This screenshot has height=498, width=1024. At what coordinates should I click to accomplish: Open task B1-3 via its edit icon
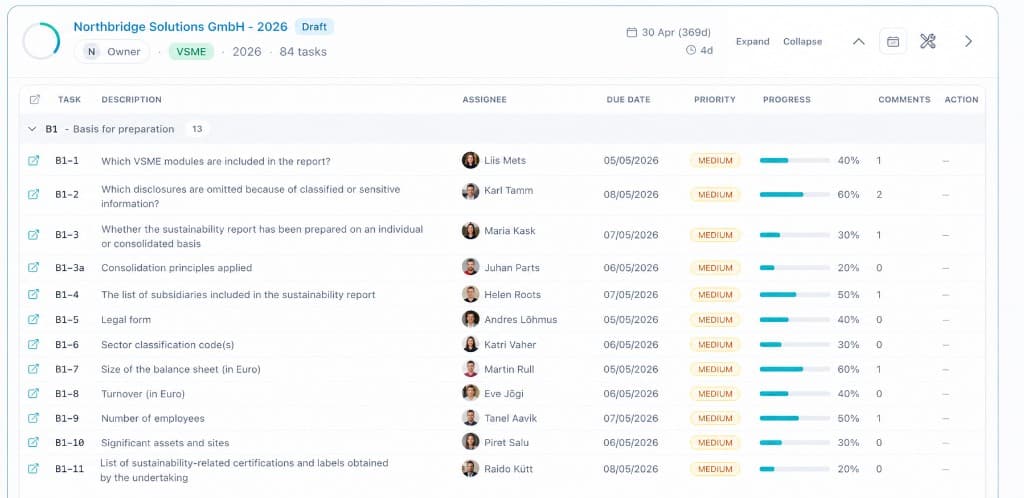pos(33,235)
